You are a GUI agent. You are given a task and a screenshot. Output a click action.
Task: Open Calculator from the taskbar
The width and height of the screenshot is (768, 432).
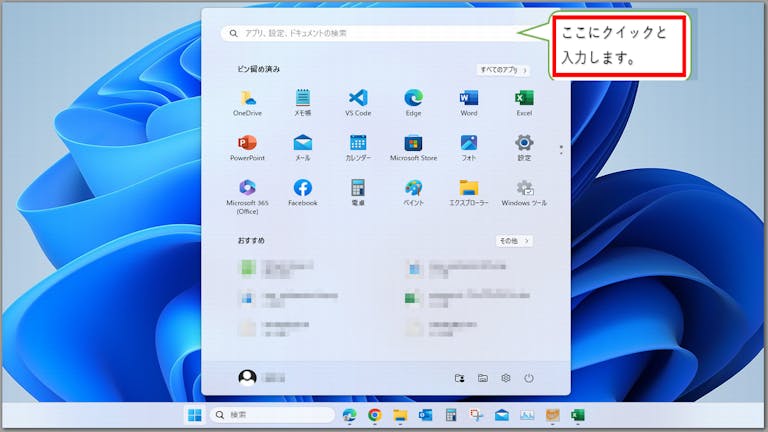click(x=451, y=415)
